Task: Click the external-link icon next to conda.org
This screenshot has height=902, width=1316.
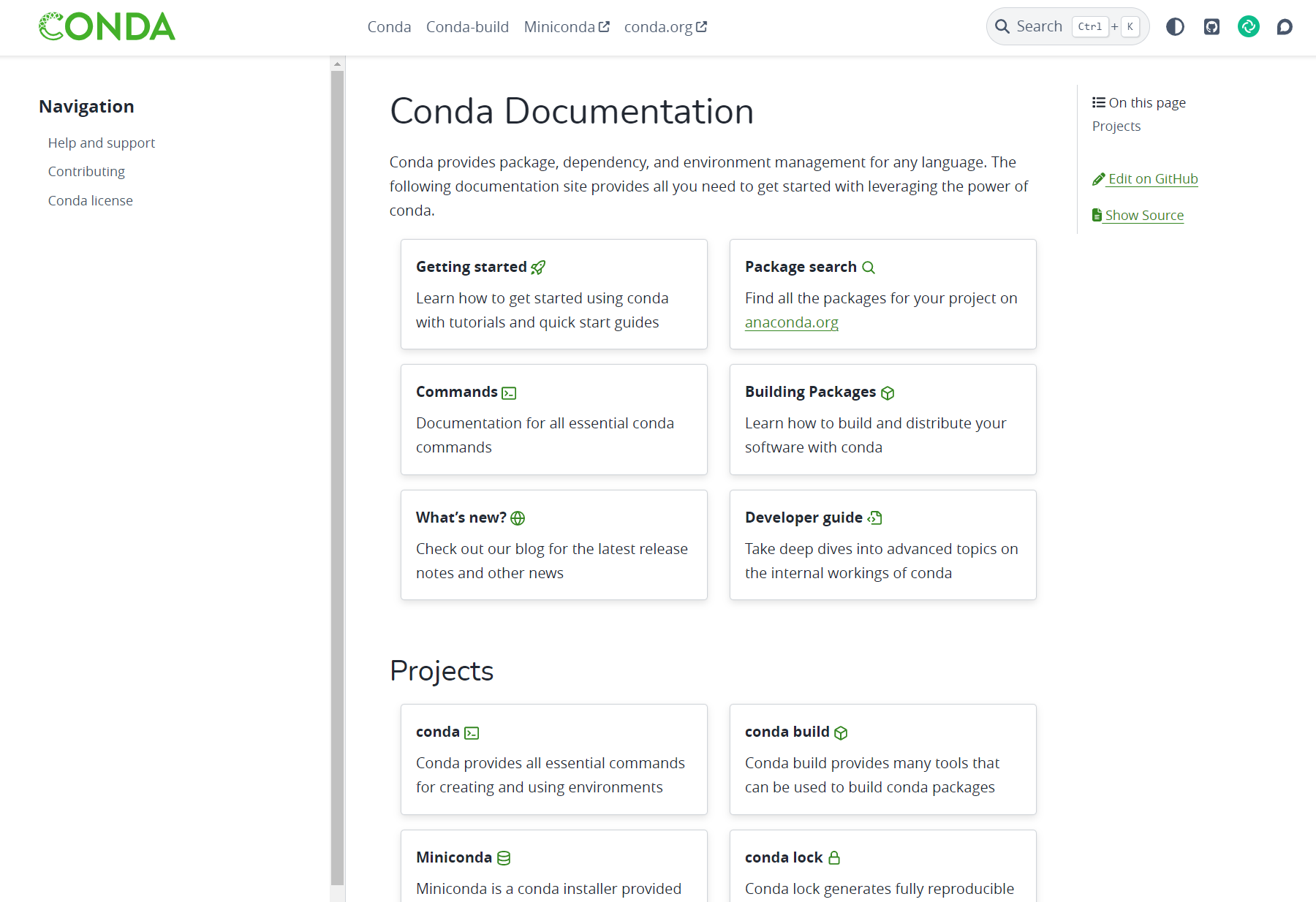Action: pos(701,27)
